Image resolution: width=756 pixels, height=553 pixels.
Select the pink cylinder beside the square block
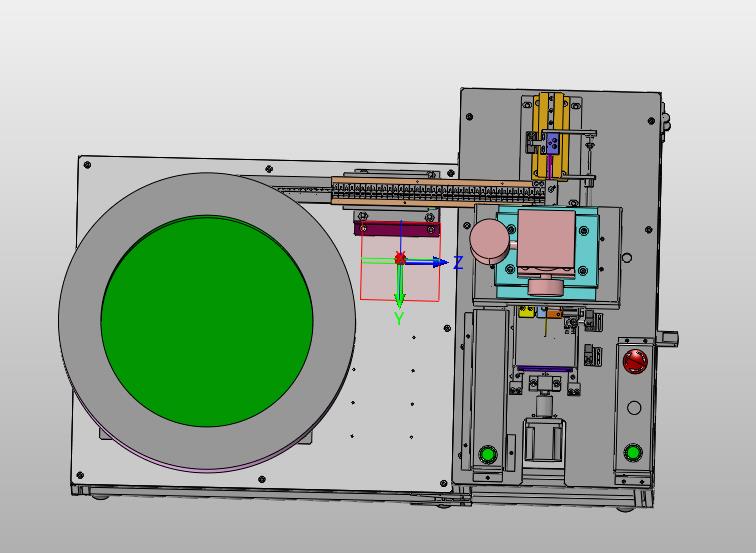[489, 241]
